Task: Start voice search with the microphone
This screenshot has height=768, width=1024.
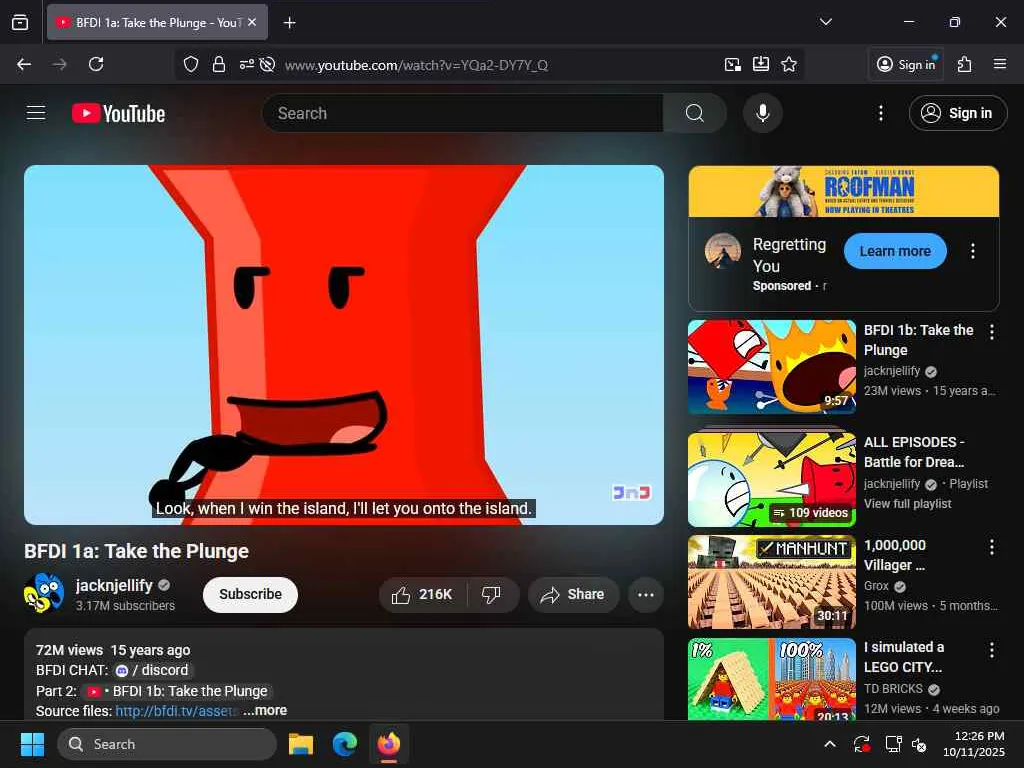Action: coord(762,113)
